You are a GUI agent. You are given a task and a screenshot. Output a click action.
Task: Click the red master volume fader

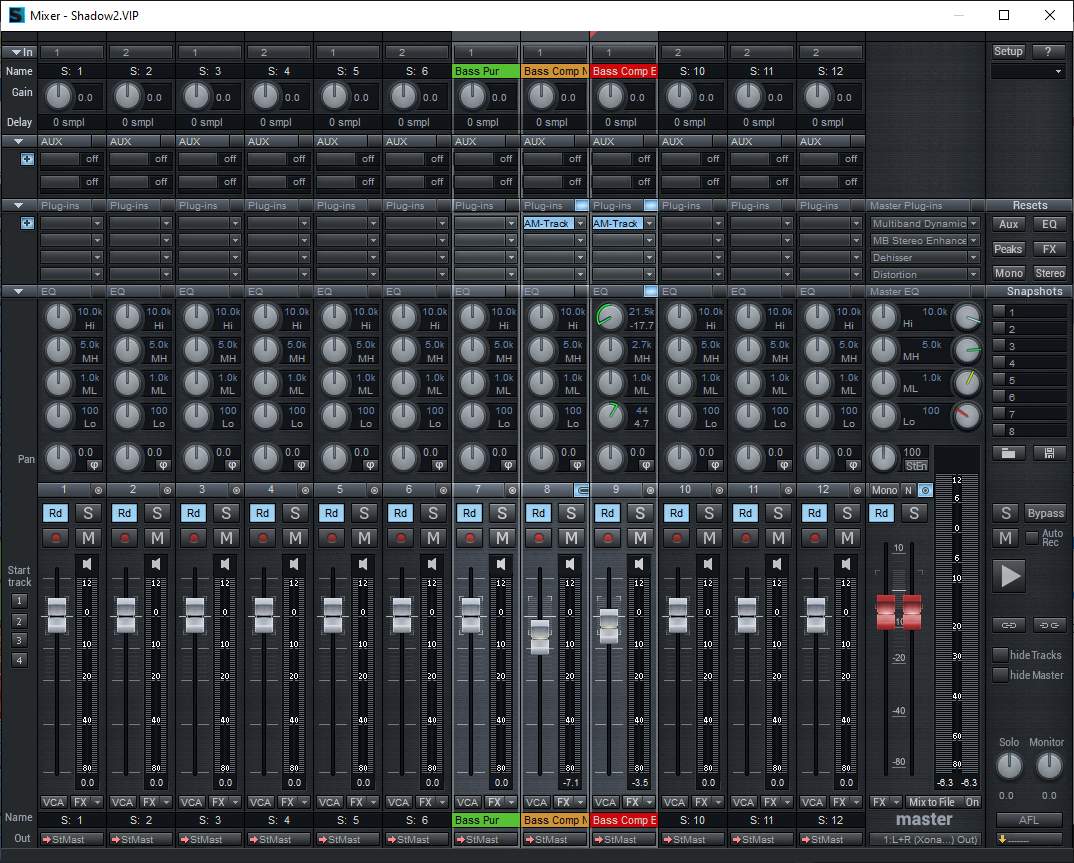coord(898,611)
